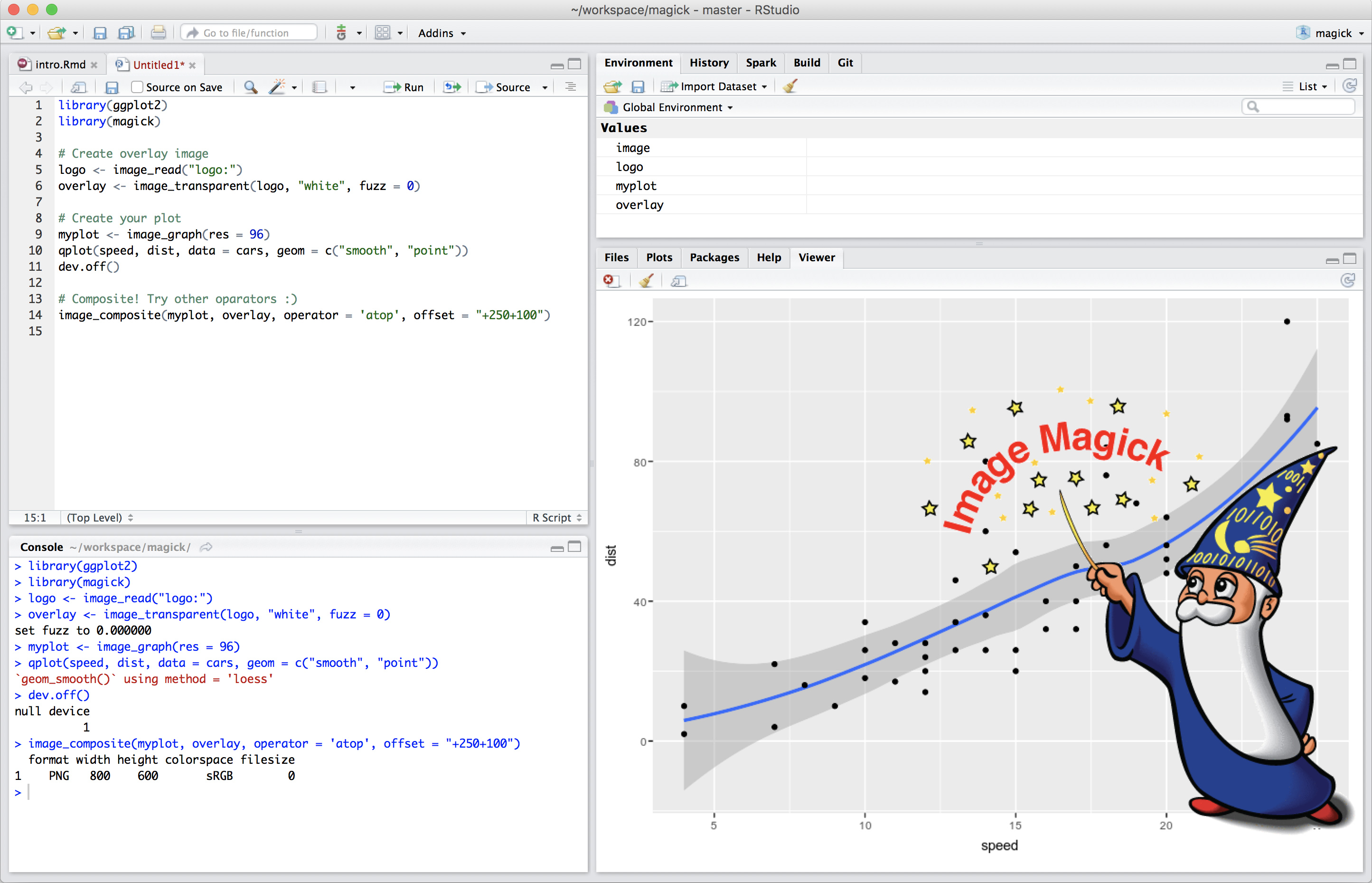Open the Top Level scope selector

click(100, 517)
